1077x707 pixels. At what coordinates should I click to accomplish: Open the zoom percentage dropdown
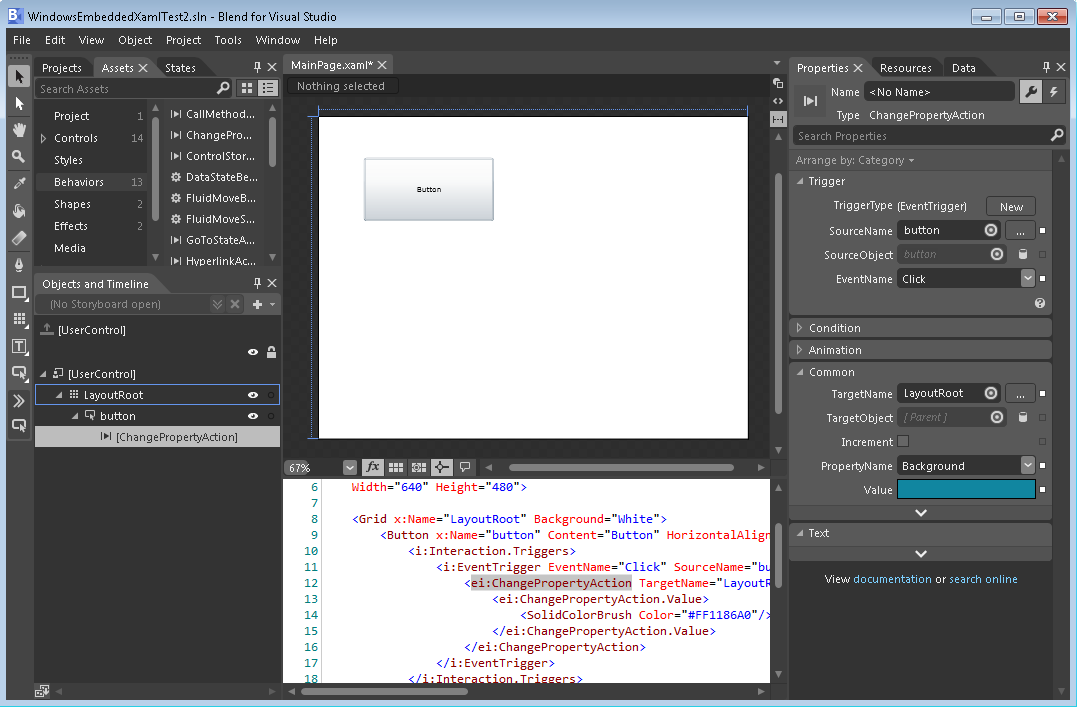coord(350,468)
